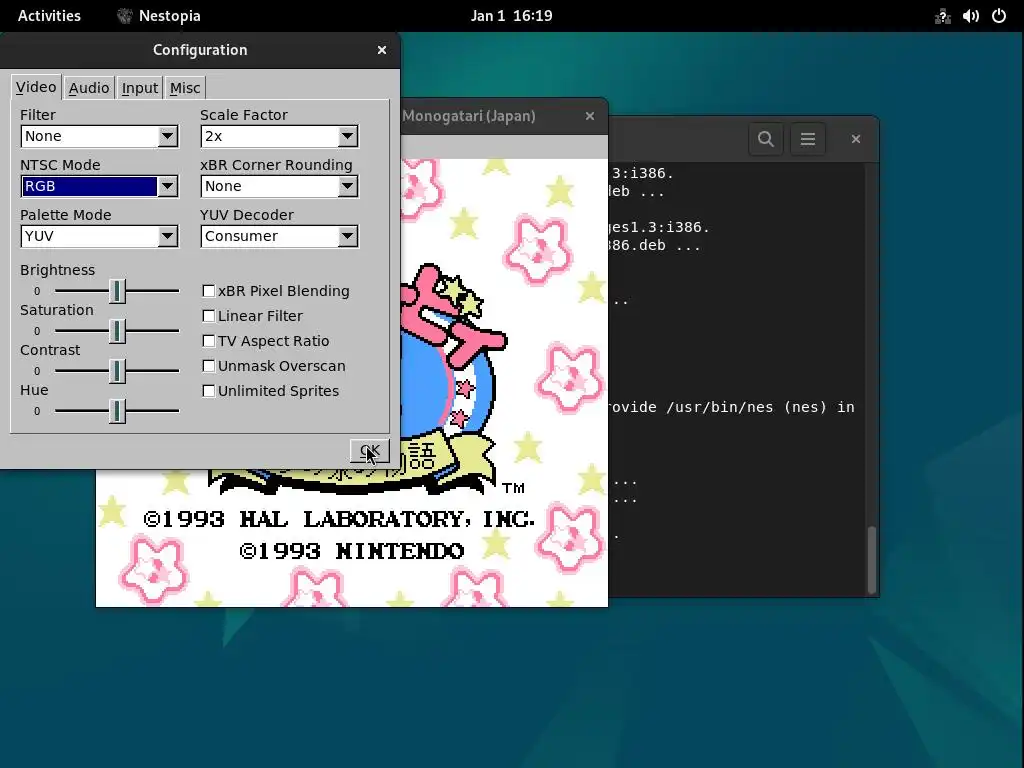This screenshot has height=768, width=1024.
Task: Open the NTSC Mode RGB dropdown
Action: pyautogui.click(x=99, y=186)
